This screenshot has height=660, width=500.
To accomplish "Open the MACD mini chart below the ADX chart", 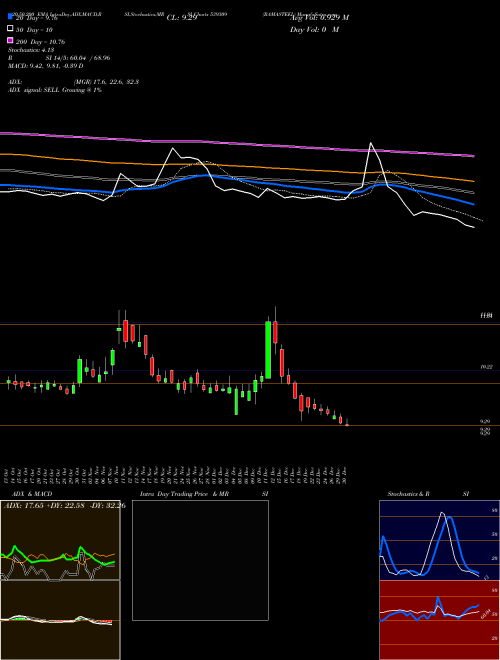I will click(x=60, y=620).
